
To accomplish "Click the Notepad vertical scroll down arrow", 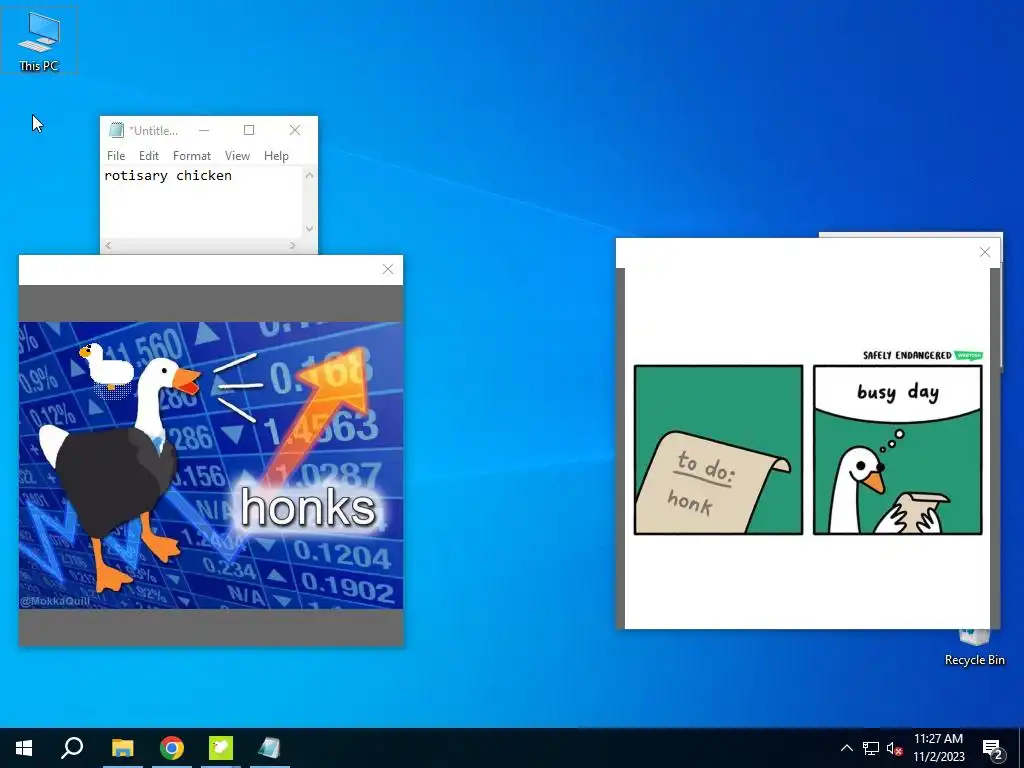I will pos(310,229).
